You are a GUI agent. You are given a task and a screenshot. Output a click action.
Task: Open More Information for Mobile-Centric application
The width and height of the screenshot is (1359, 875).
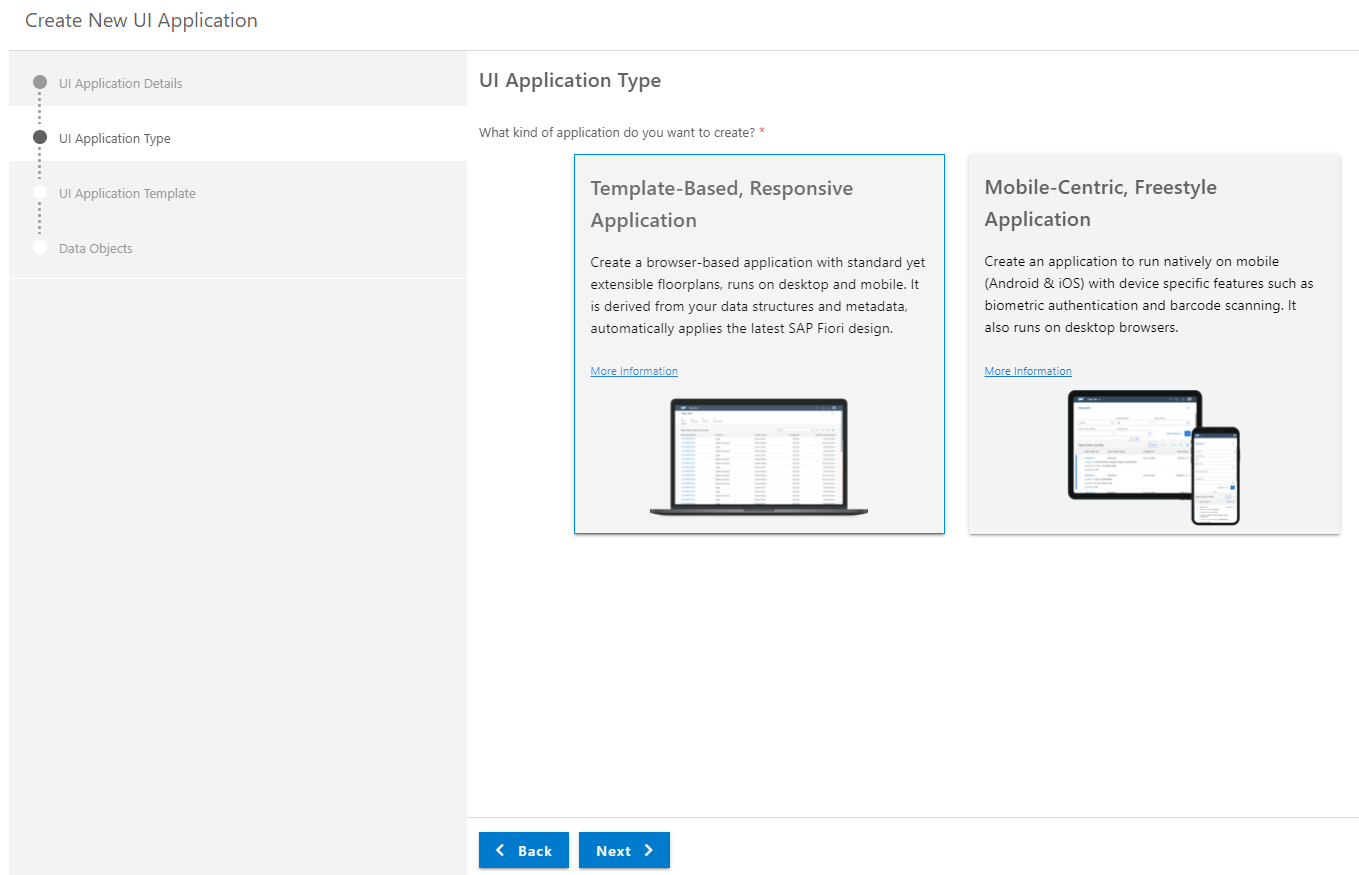pos(1028,371)
